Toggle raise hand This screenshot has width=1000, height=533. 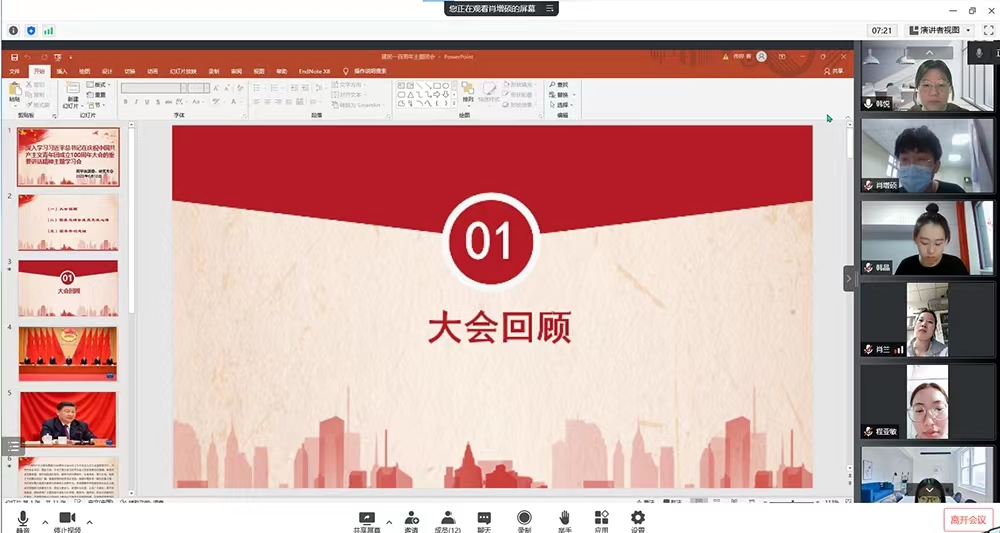pos(564,518)
